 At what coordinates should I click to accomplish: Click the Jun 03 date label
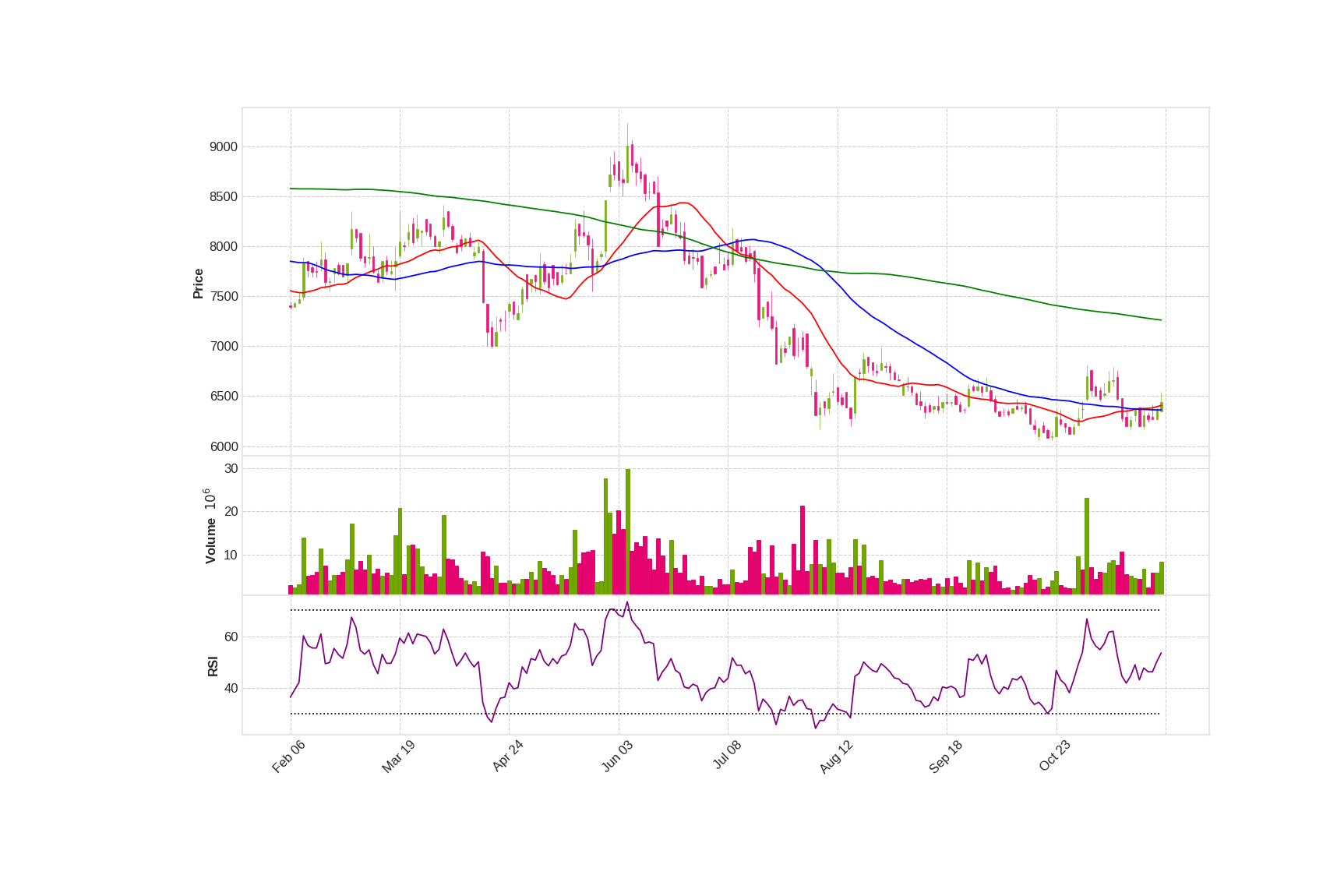[x=617, y=757]
